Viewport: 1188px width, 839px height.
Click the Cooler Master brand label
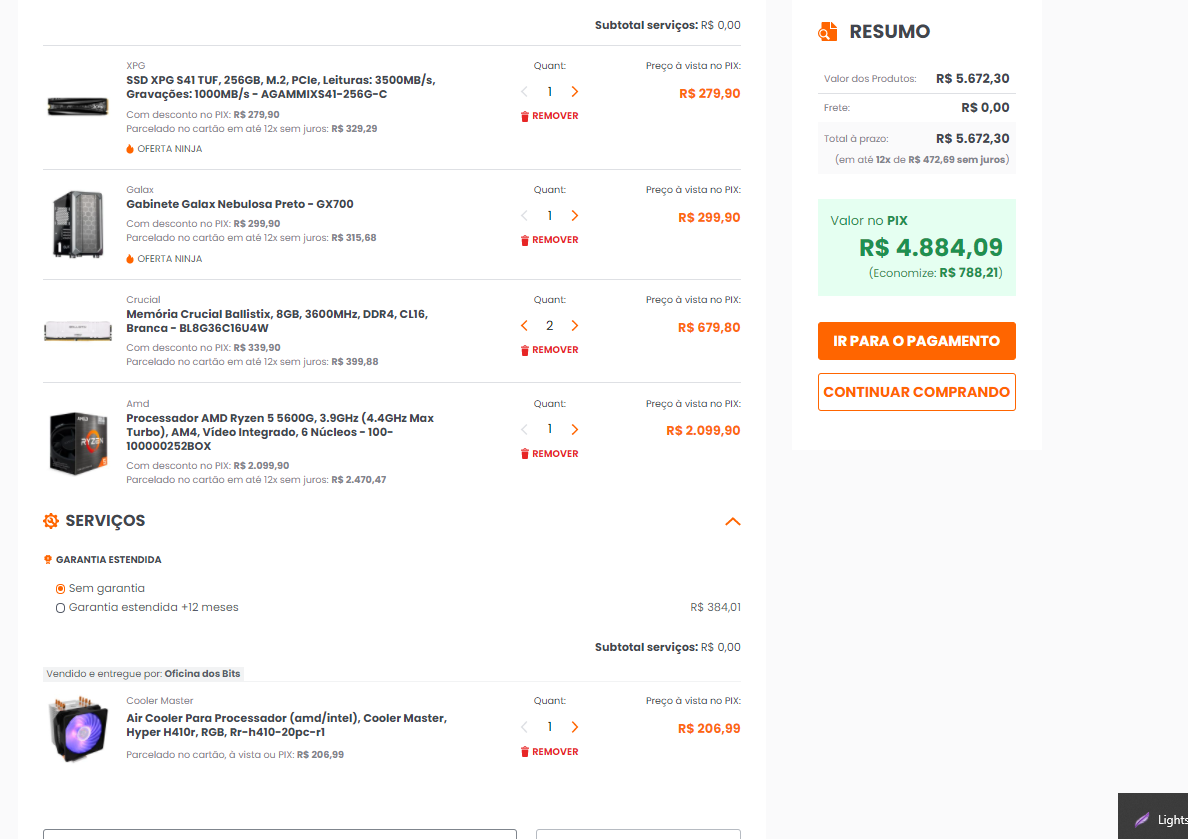click(x=160, y=701)
